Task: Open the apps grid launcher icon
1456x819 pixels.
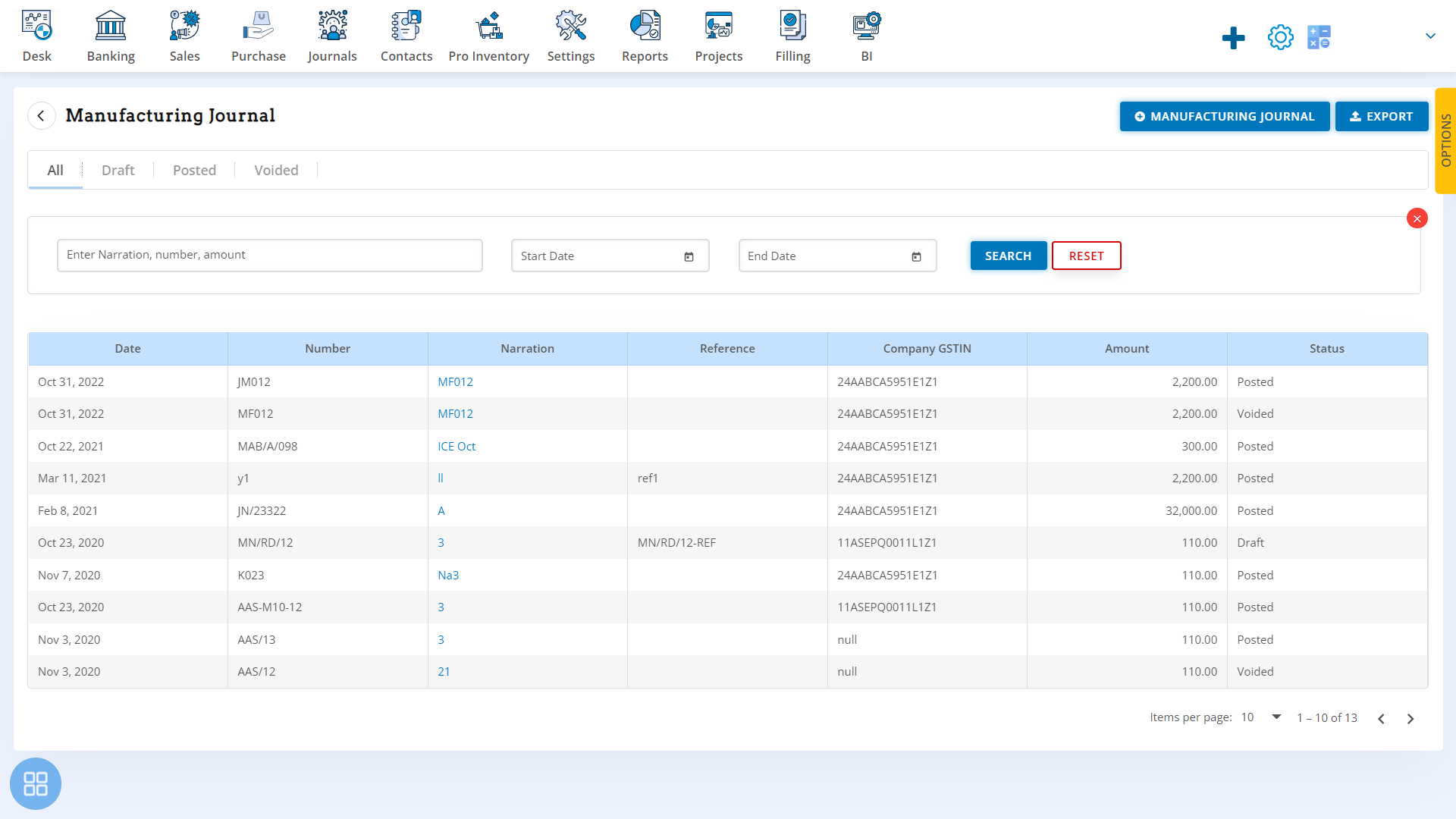Action: [36, 783]
